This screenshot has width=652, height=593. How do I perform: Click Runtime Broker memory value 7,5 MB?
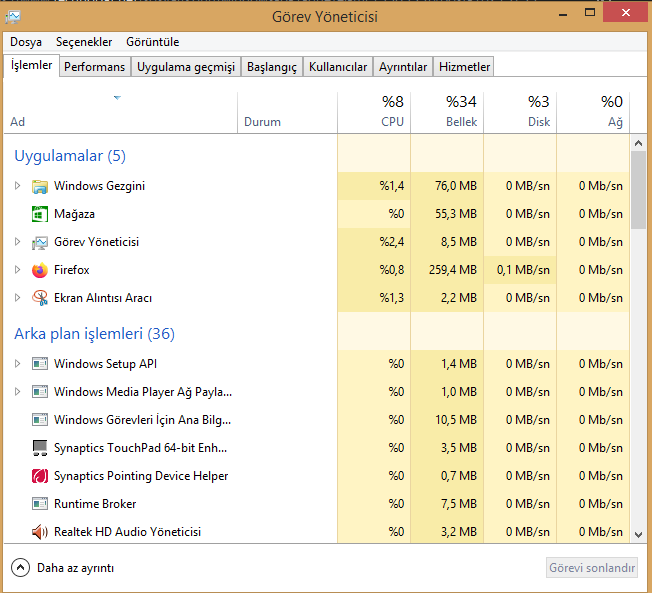pyautogui.click(x=459, y=504)
